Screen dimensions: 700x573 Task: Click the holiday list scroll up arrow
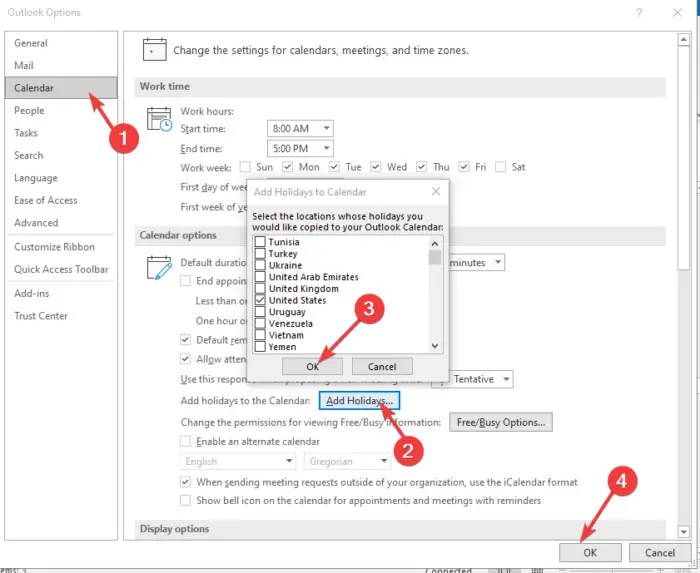pyautogui.click(x=435, y=243)
